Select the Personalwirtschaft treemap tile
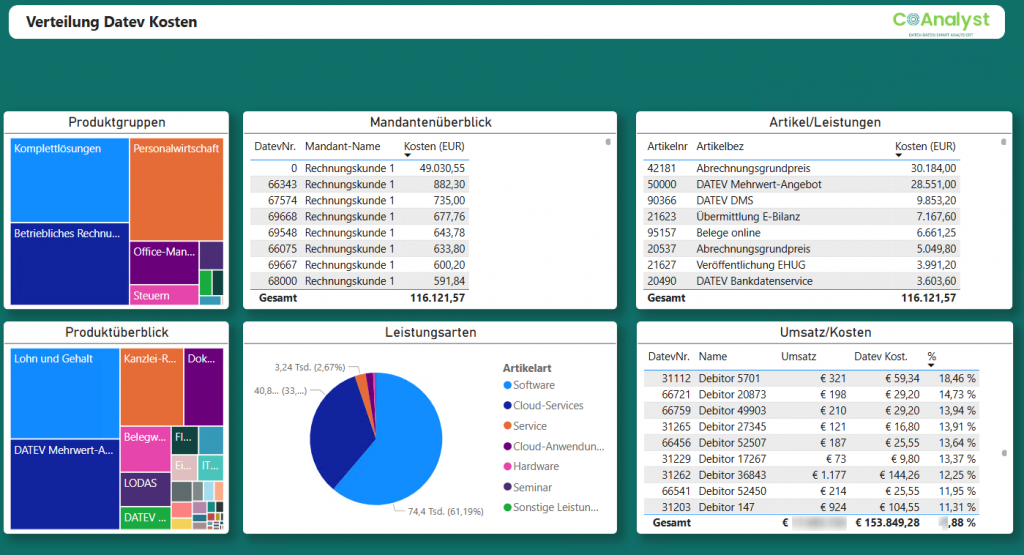Screen dimensions: 1024x555 [x=176, y=189]
